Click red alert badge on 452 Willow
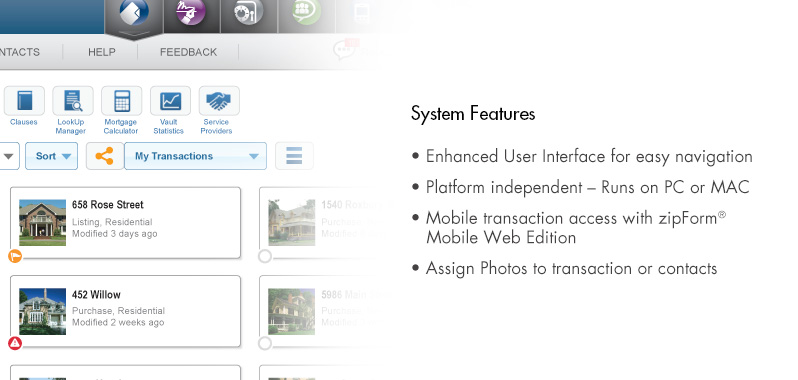This screenshot has width=798, height=380. 15,343
